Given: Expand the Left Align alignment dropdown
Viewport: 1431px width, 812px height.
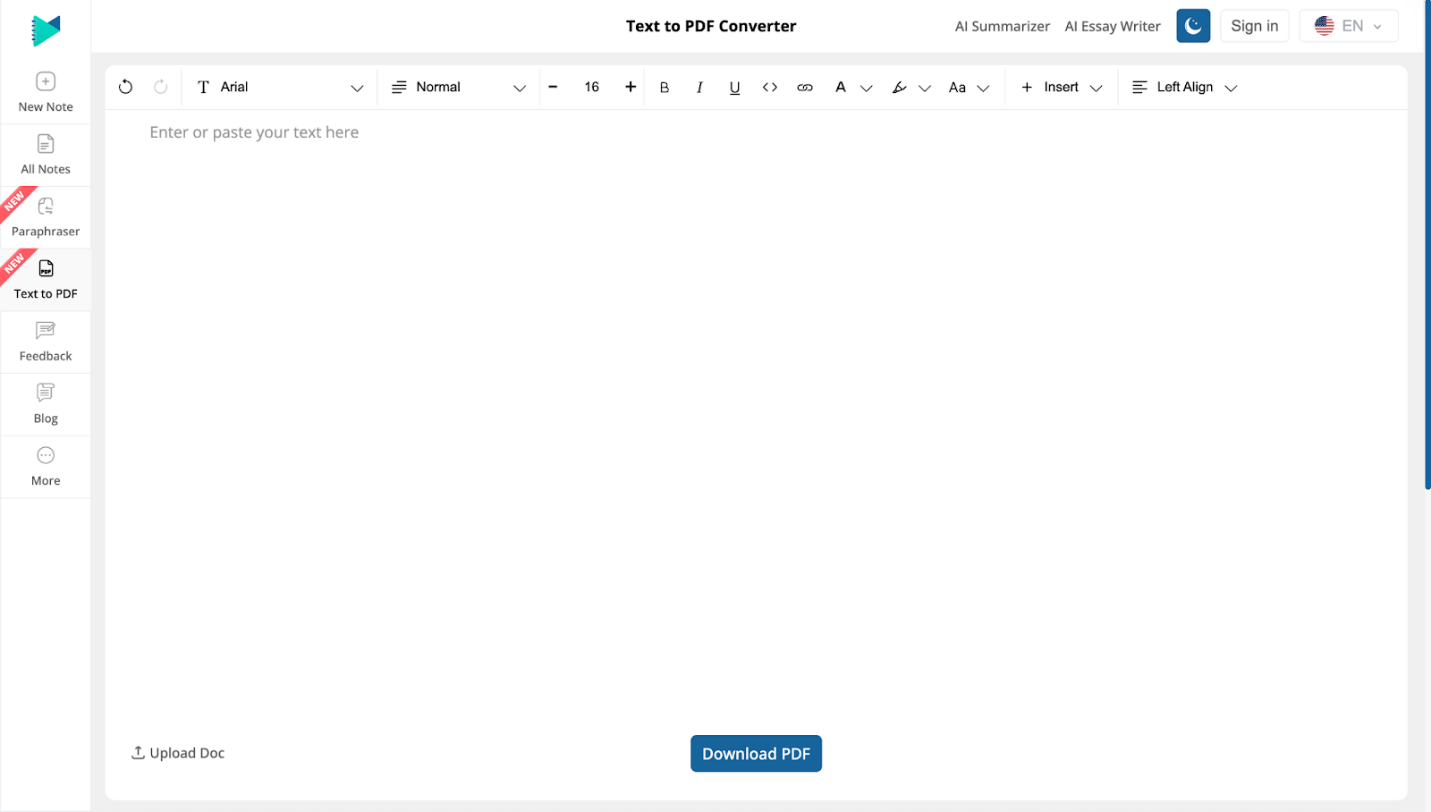Looking at the screenshot, I should [1184, 87].
